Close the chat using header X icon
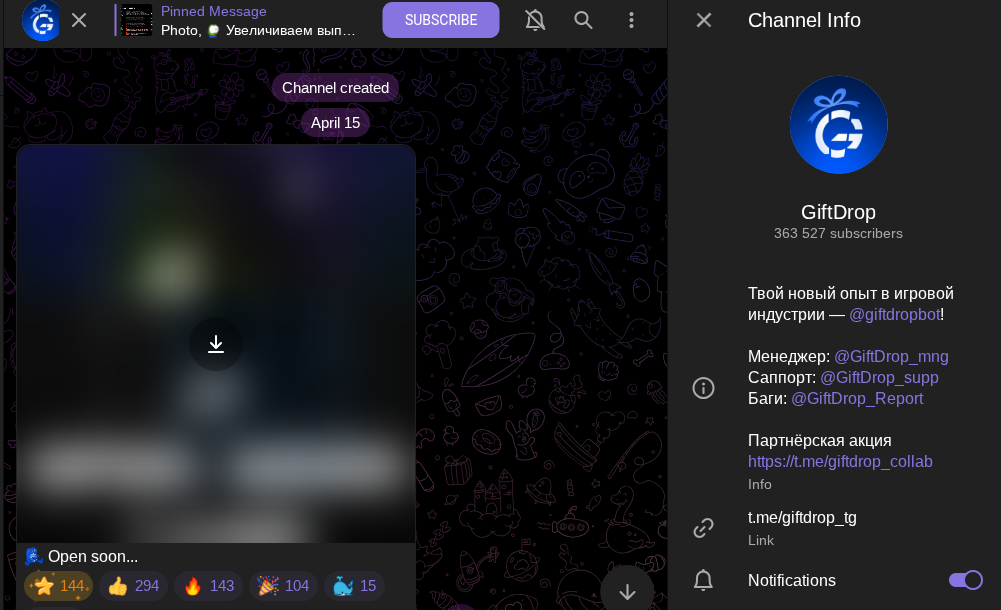Viewport: 1001px width, 610px height. (79, 20)
